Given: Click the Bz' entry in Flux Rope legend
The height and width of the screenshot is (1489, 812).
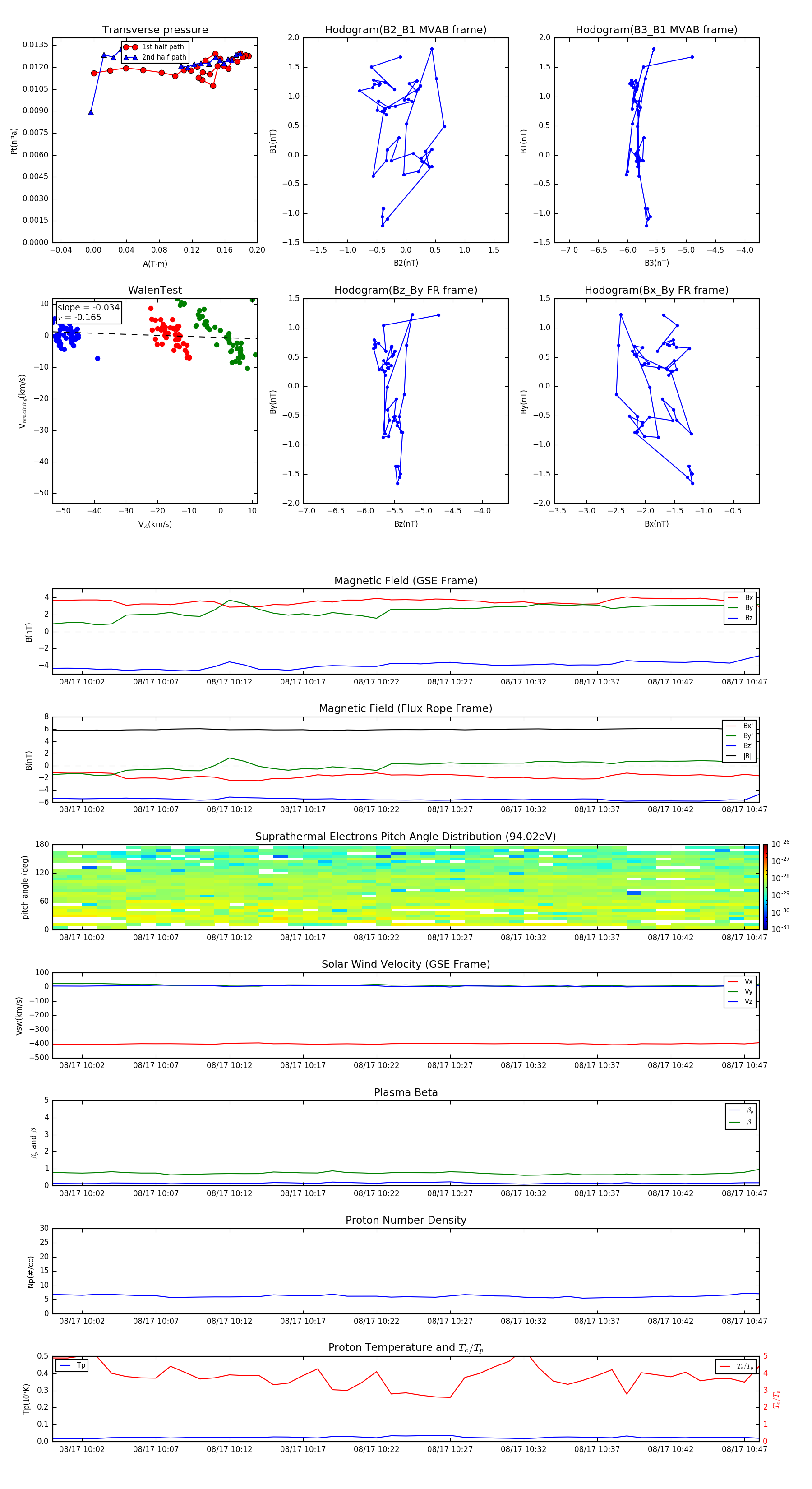Looking at the screenshot, I should (740, 746).
